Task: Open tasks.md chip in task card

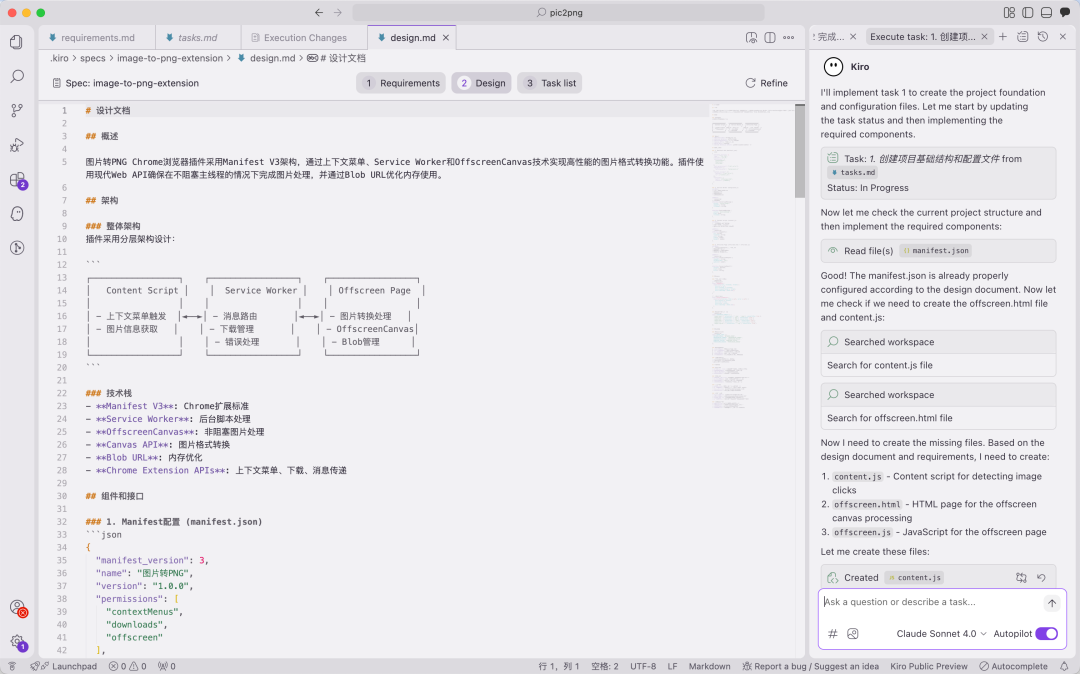Action: (853, 172)
